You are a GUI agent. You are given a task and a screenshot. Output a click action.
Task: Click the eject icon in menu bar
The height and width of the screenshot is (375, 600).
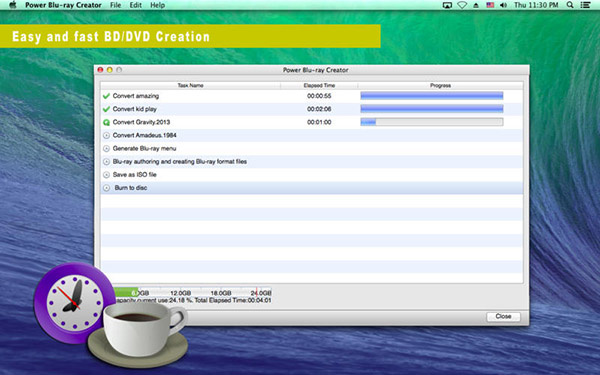pos(476,5)
